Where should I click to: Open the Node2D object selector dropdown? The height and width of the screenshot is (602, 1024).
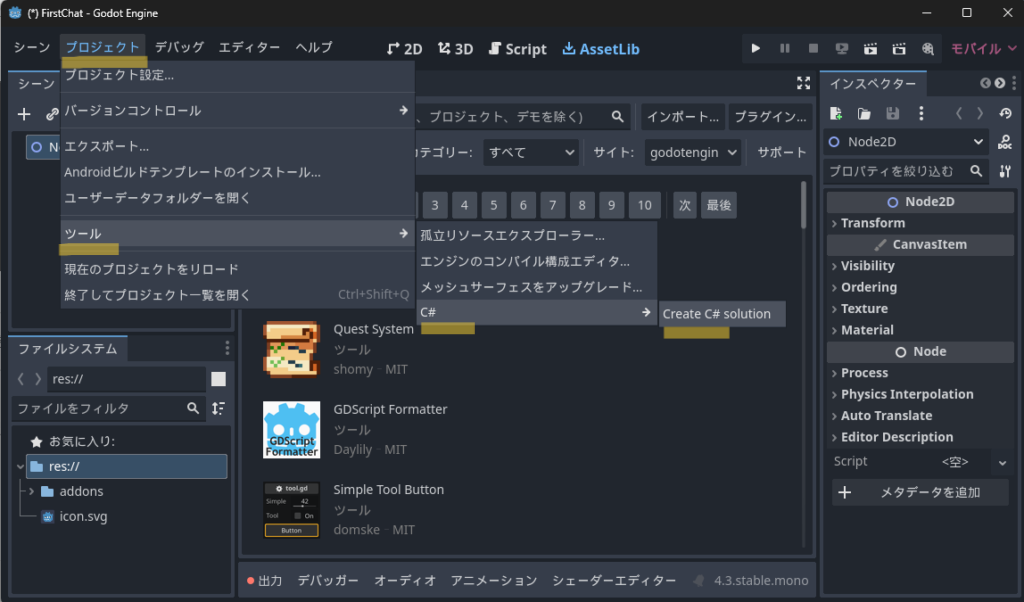pos(906,142)
